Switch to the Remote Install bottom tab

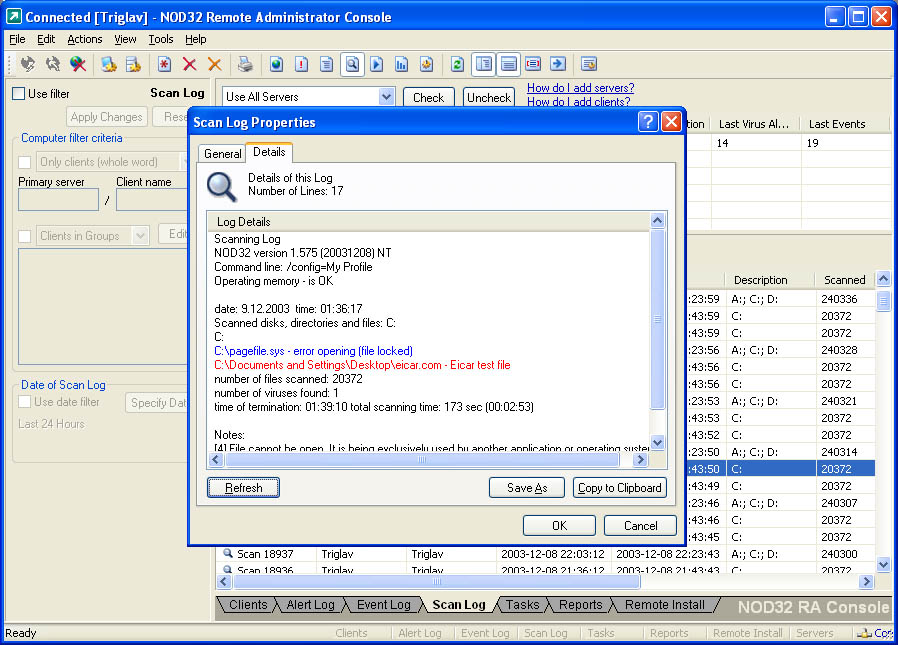(x=665, y=605)
